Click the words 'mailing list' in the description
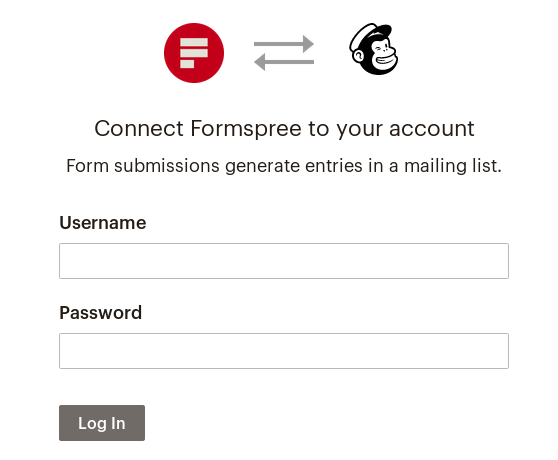 (x=453, y=166)
